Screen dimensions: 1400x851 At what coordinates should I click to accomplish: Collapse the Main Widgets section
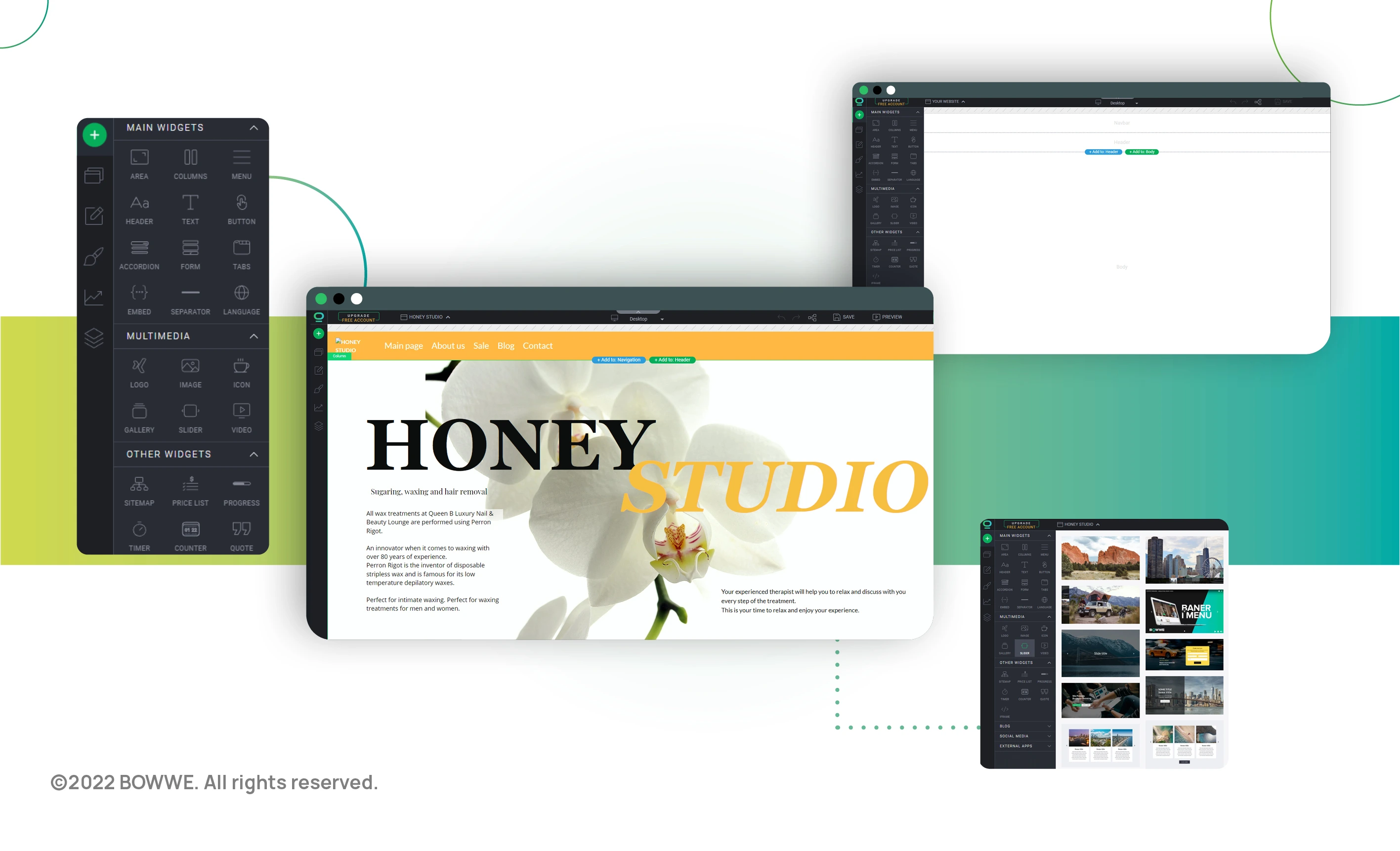(x=256, y=127)
